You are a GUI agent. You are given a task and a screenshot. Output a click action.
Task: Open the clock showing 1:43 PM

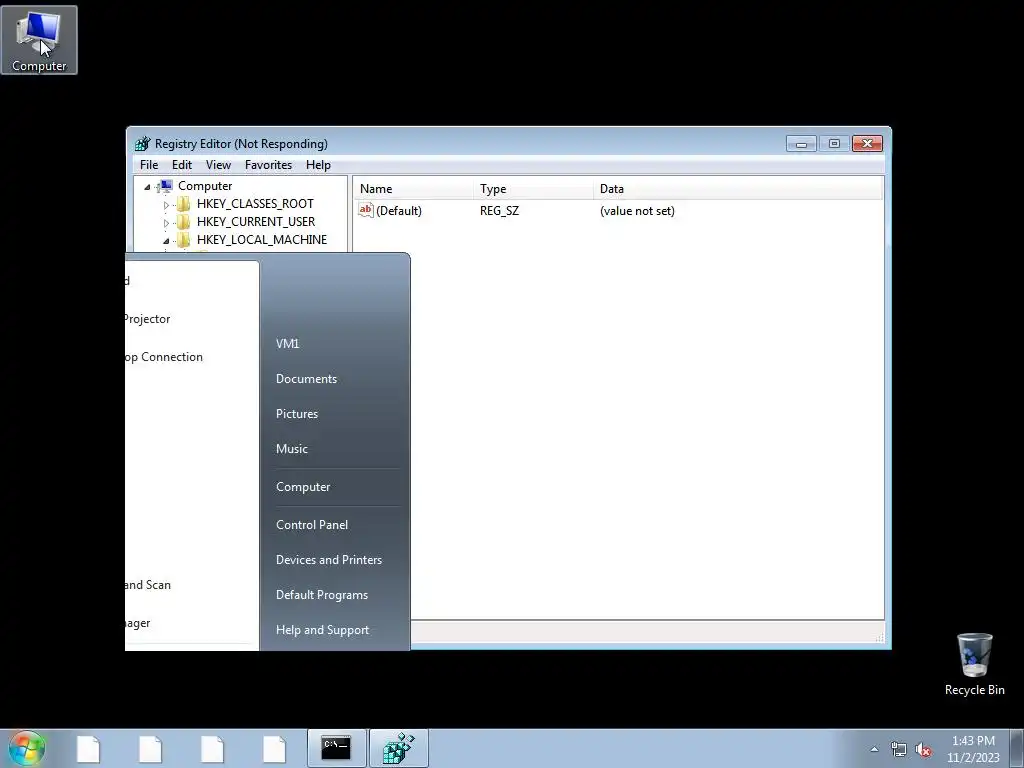(973, 749)
